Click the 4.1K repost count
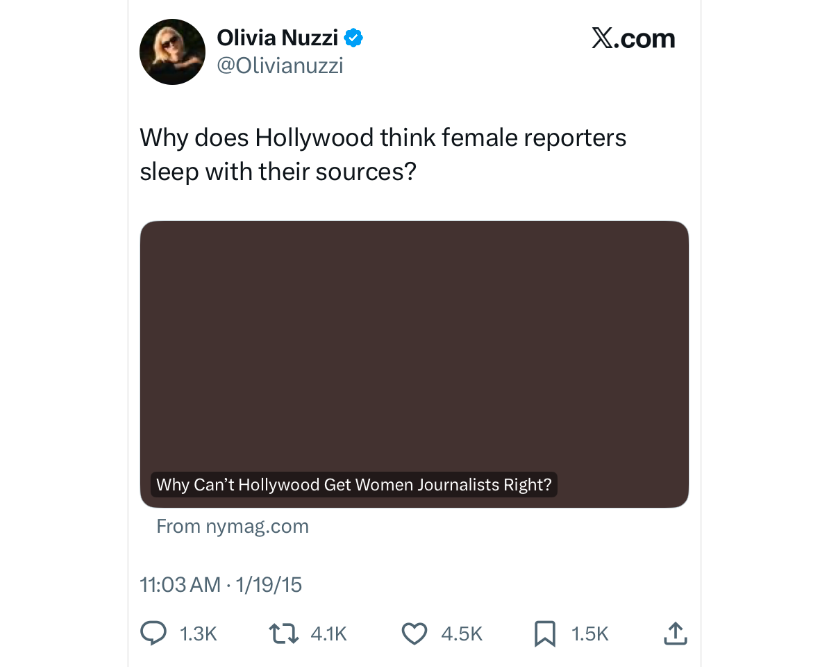Image resolution: width=828 pixels, height=667 pixels. [328, 633]
